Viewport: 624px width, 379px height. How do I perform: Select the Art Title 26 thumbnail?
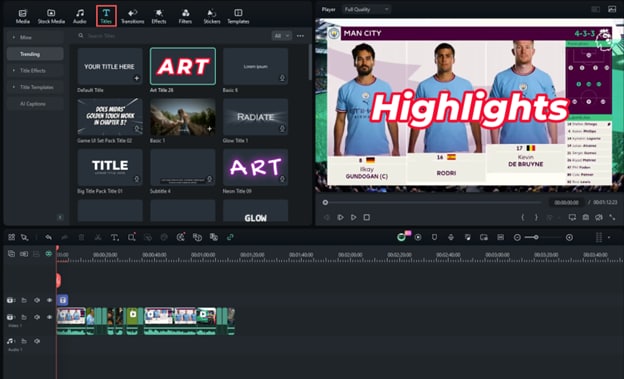183,66
